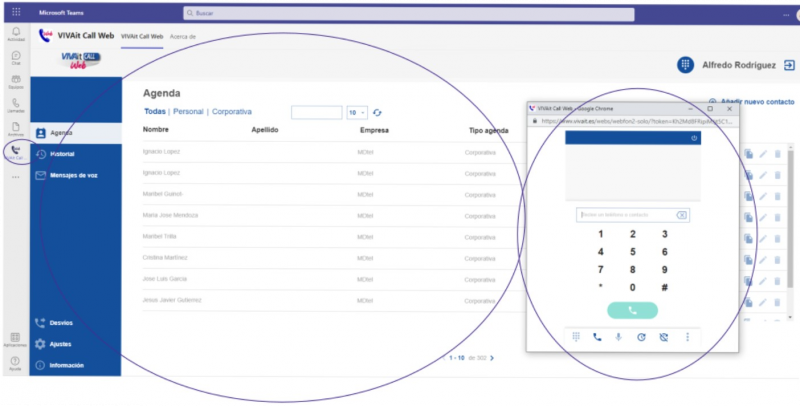Image resolution: width=800 pixels, height=406 pixels.
Task: Dial digit 9 on the keypad
Action: [x=664, y=270]
